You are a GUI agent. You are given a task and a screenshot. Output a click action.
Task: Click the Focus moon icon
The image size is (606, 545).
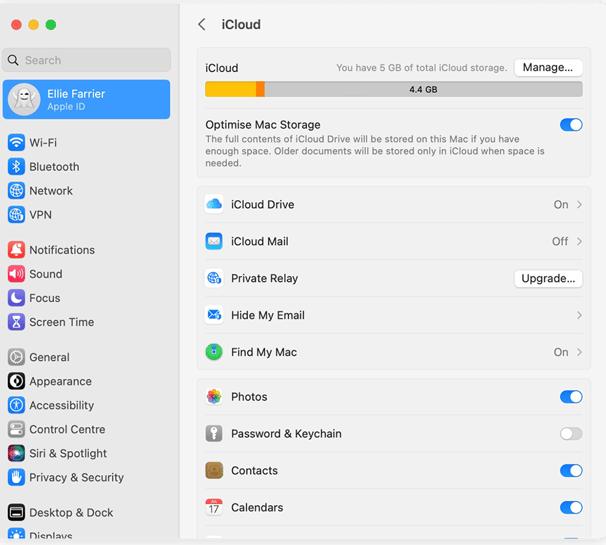16,298
